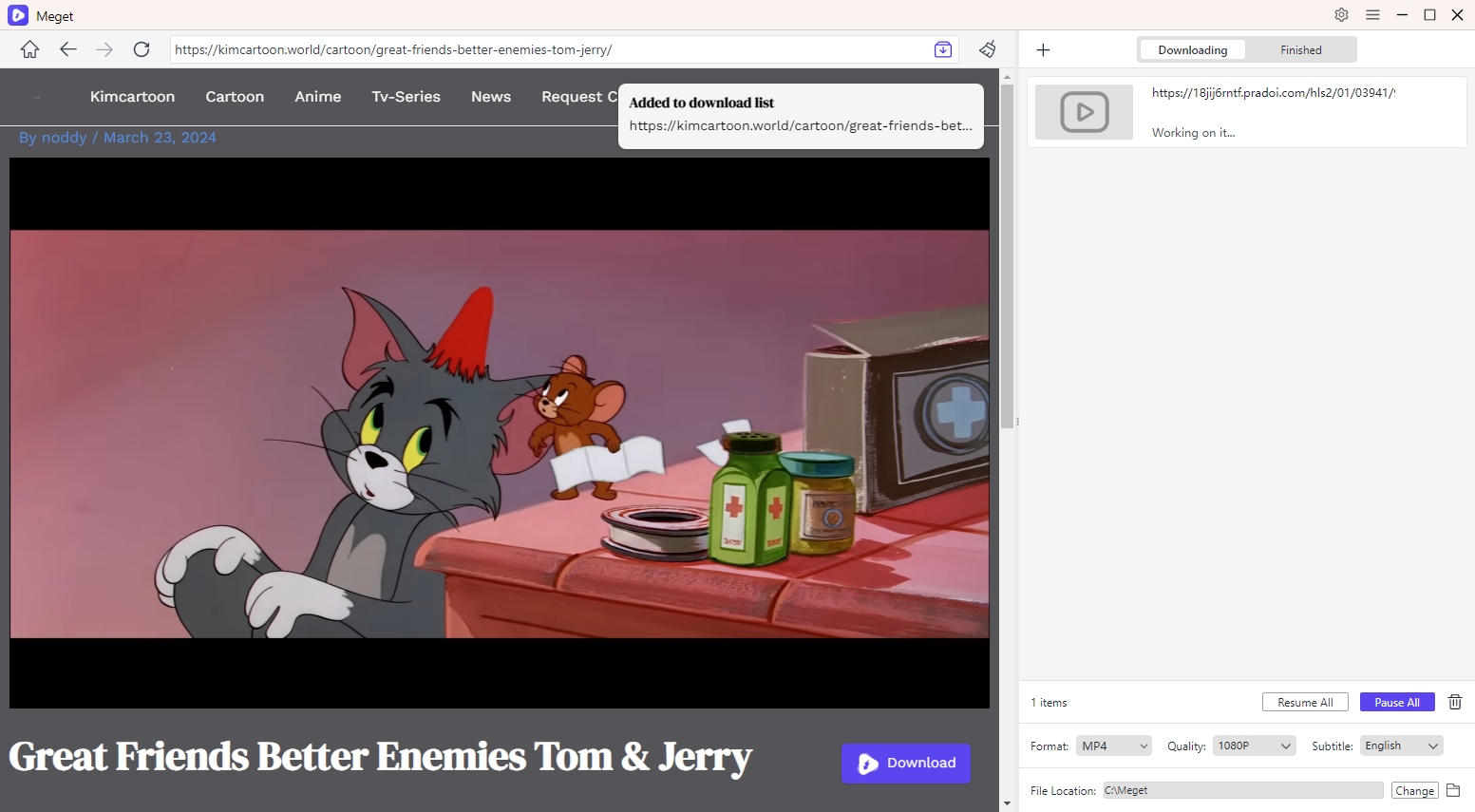Expand the Subtitle English dropdown
Image resolution: width=1475 pixels, height=812 pixels.
tap(1401, 746)
